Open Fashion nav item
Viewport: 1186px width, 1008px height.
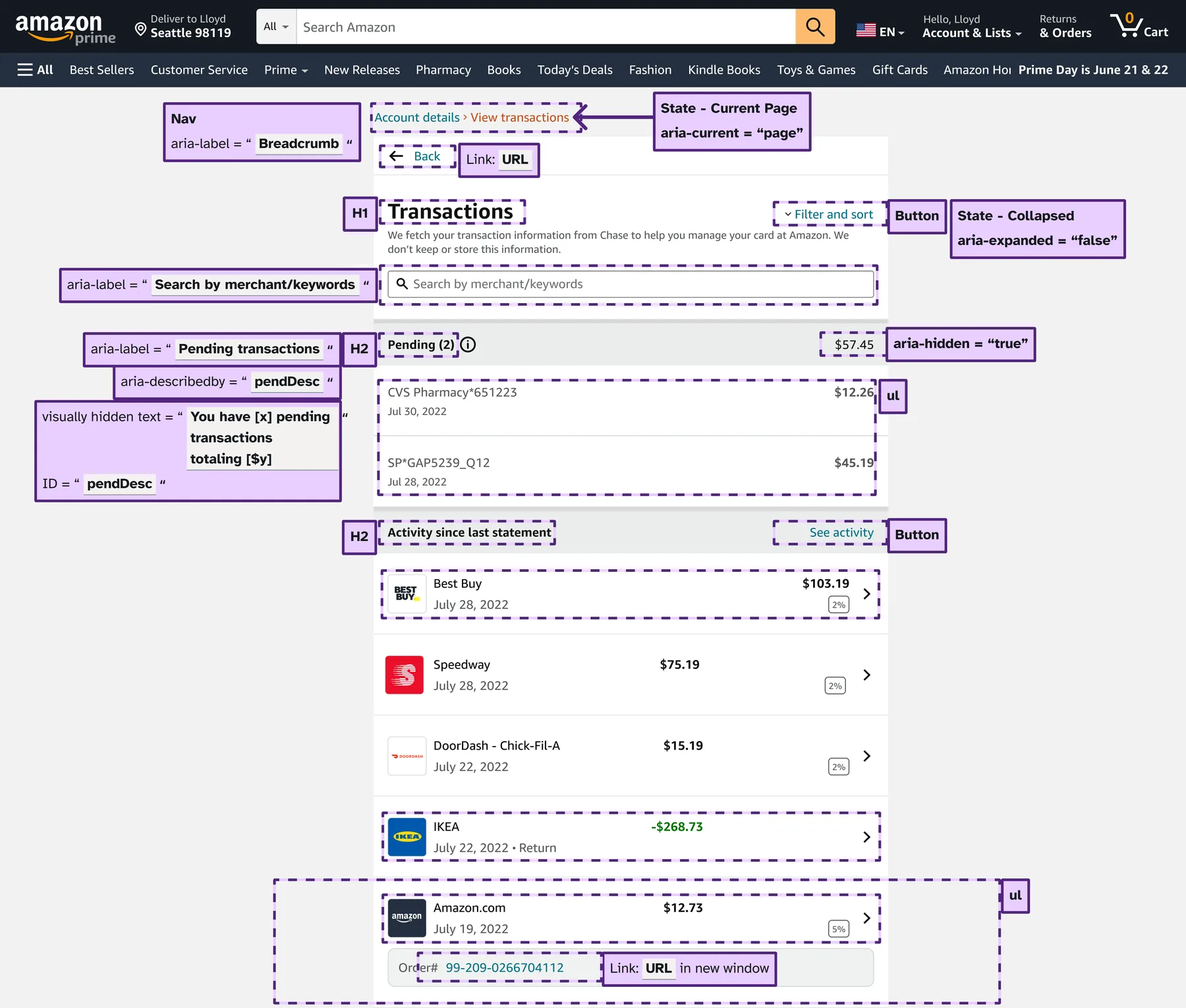[650, 70]
